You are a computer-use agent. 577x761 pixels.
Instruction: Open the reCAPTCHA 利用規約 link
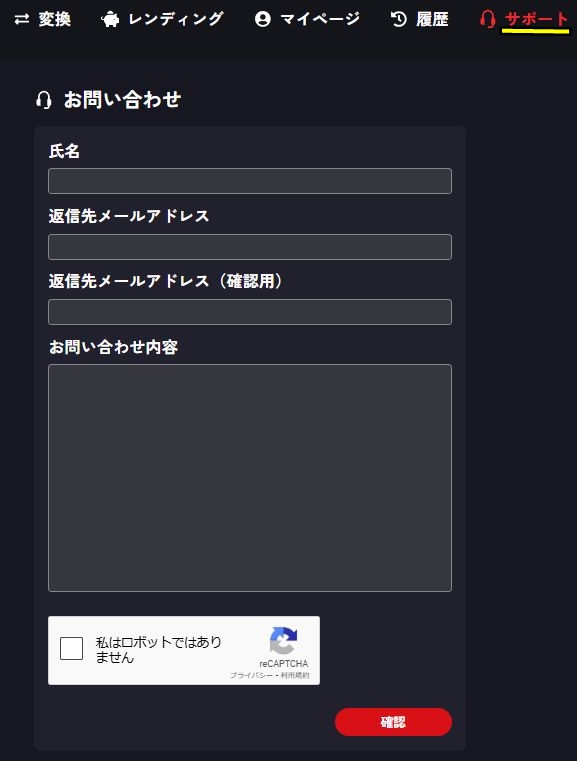295,675
